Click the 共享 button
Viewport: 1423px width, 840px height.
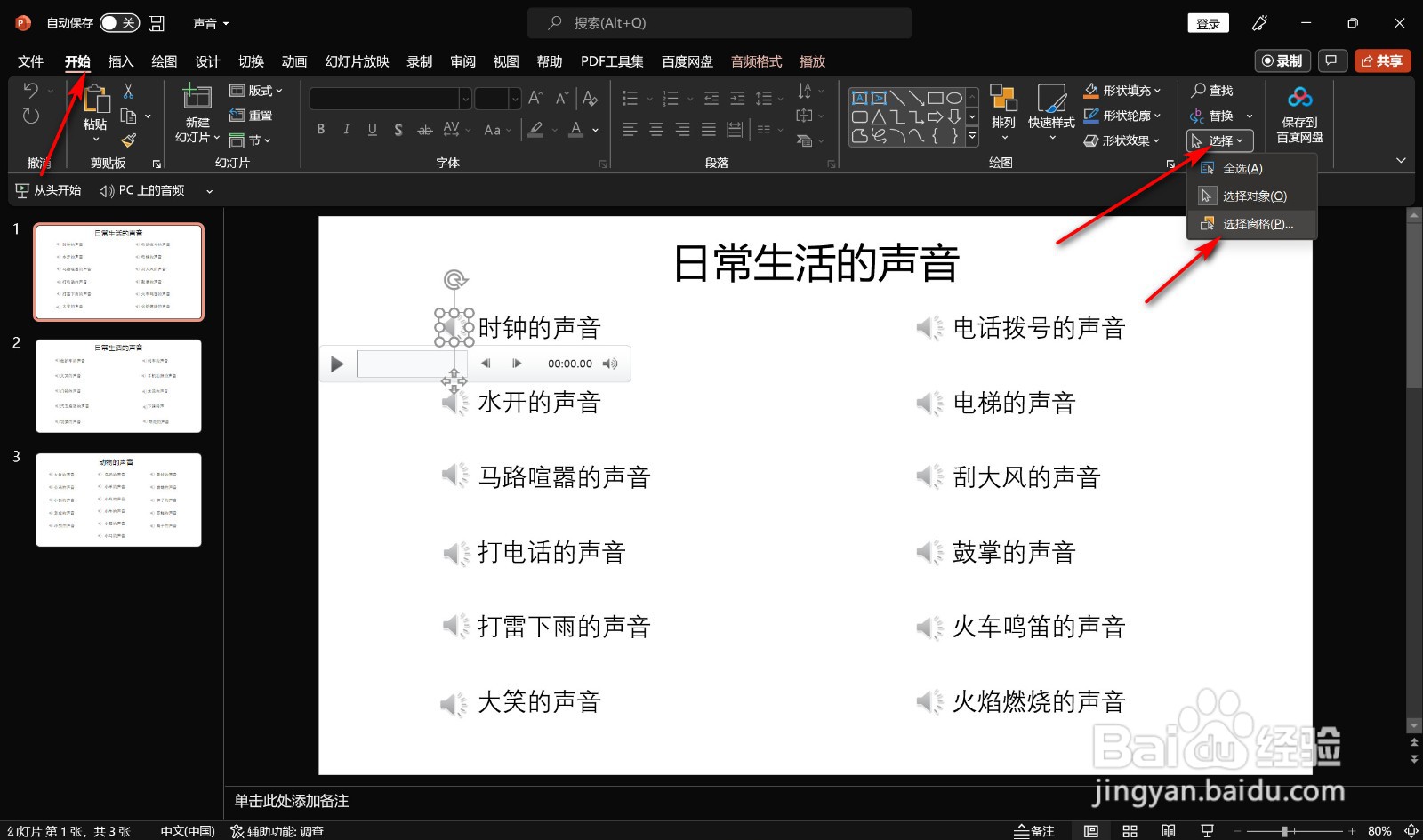coord(1382,60)
